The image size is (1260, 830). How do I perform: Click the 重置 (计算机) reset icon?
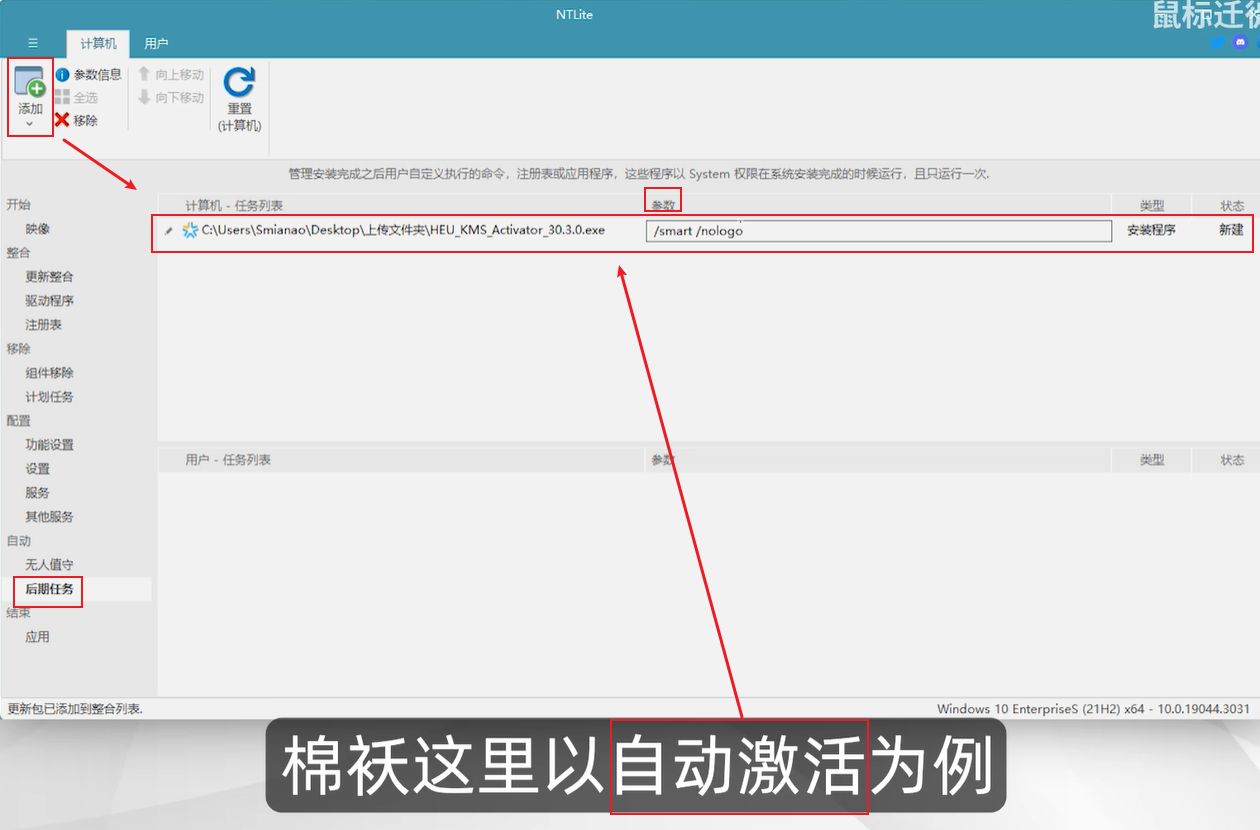point(239,83)
